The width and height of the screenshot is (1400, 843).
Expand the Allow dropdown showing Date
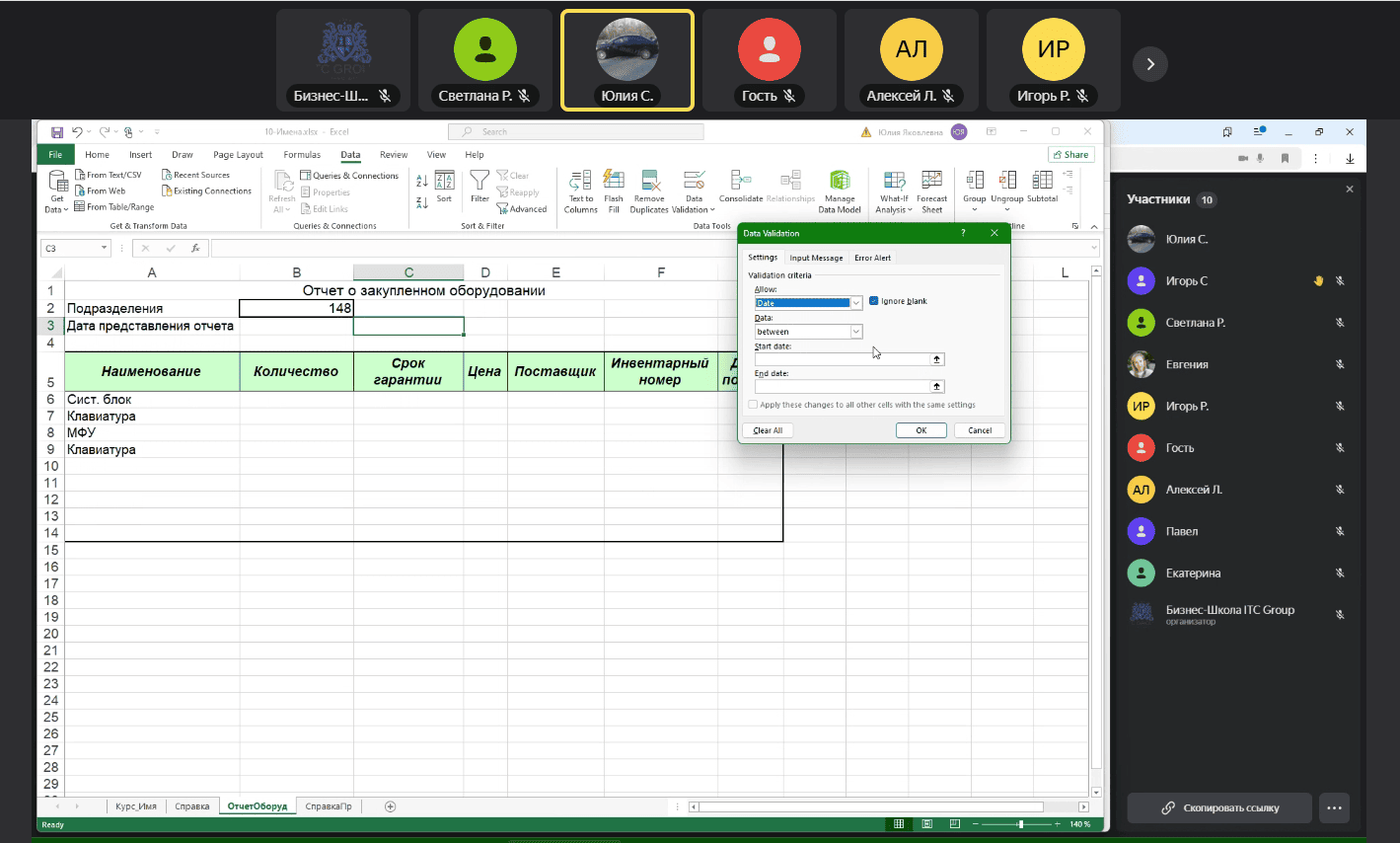coord(856,303)
